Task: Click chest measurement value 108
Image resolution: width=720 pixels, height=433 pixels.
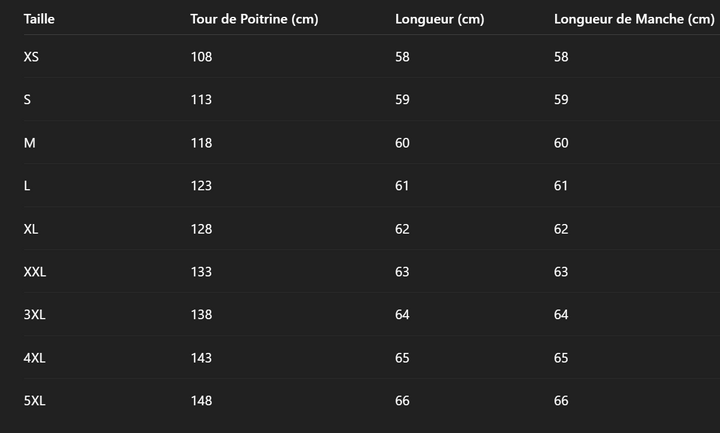Action: click(201, 57)
